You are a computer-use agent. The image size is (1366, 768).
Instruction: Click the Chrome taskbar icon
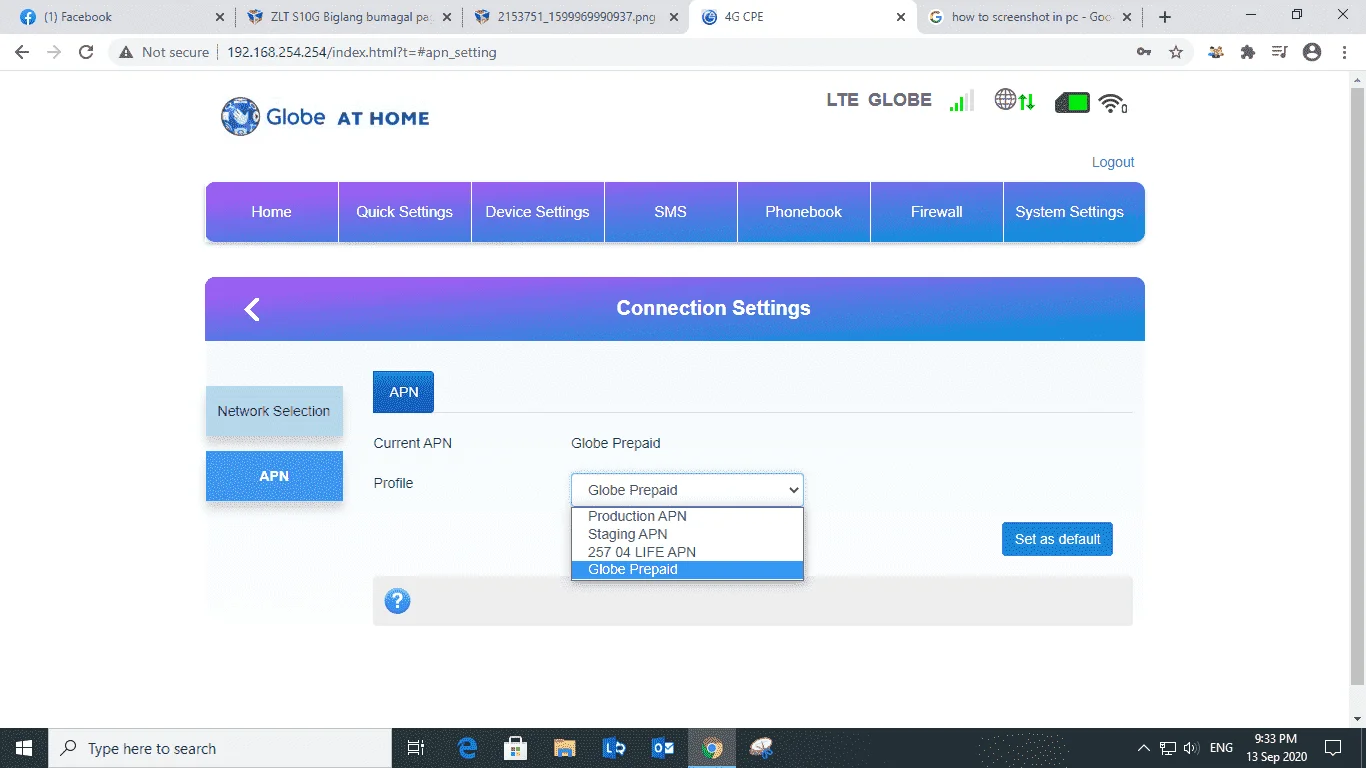pos(712,748)
